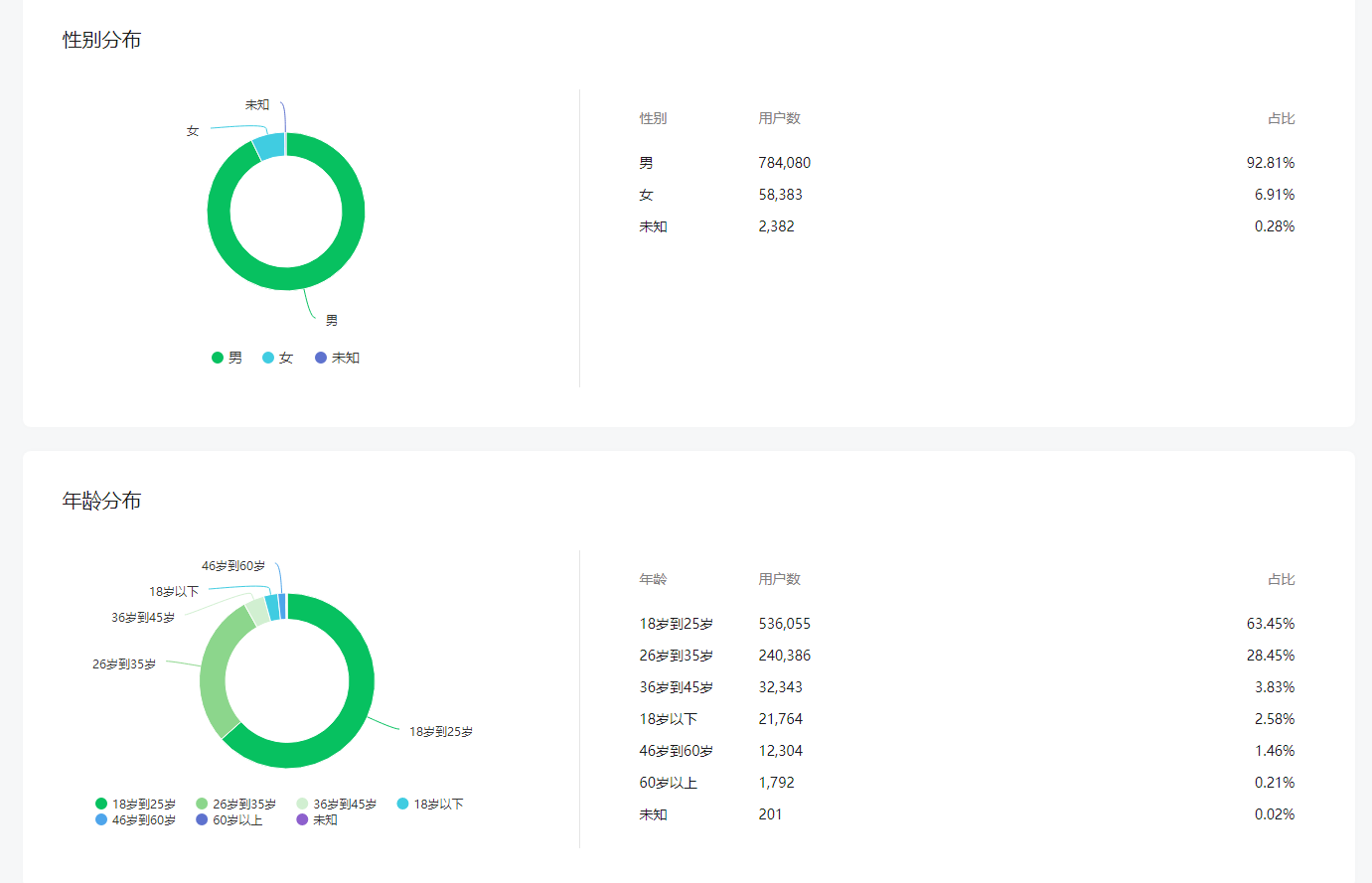
Task: Click the 未知 callout label above gender donut
Action: coord(257,105)
